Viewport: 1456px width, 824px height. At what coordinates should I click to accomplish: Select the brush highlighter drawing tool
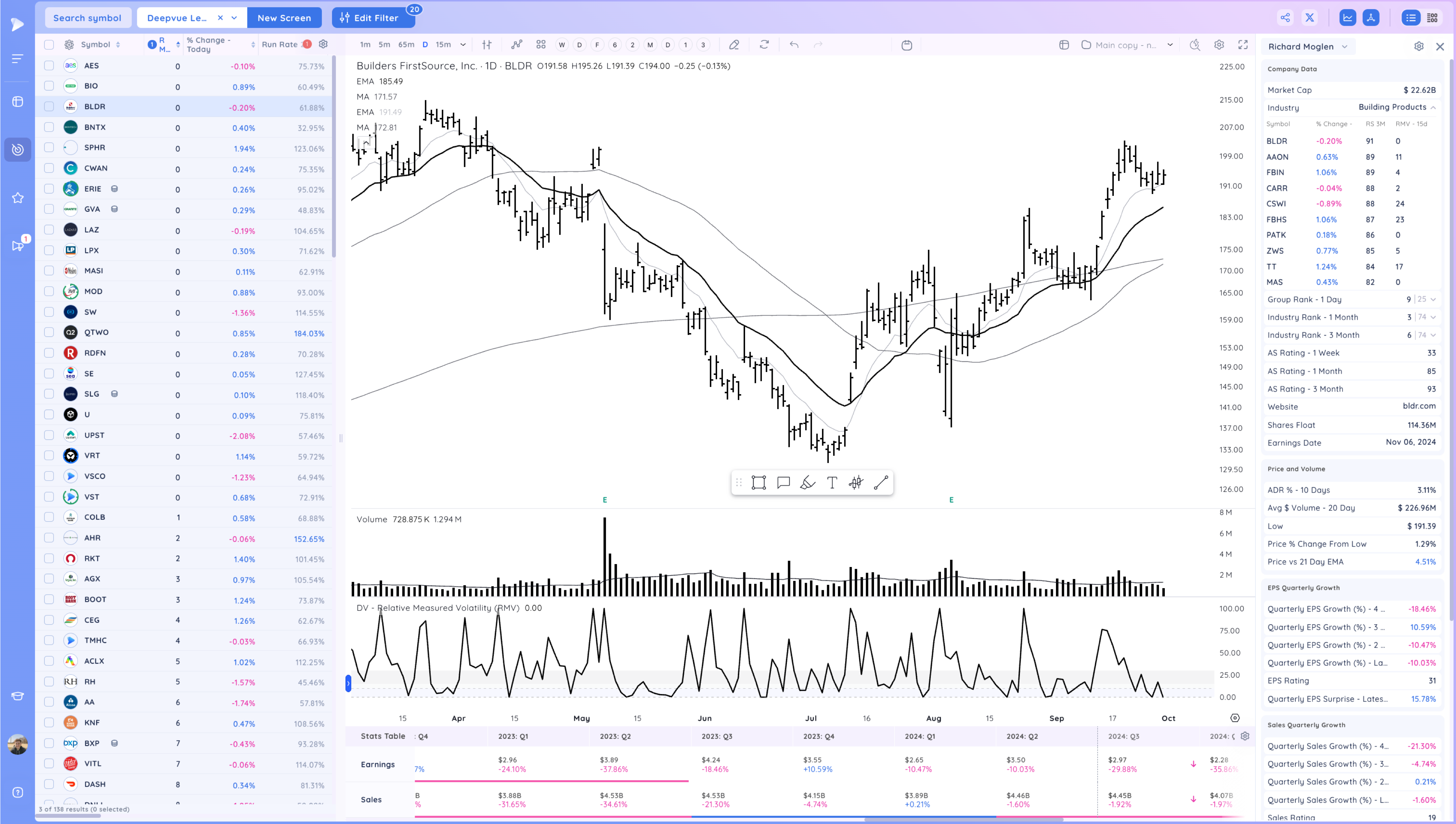(x=807, y=483)
